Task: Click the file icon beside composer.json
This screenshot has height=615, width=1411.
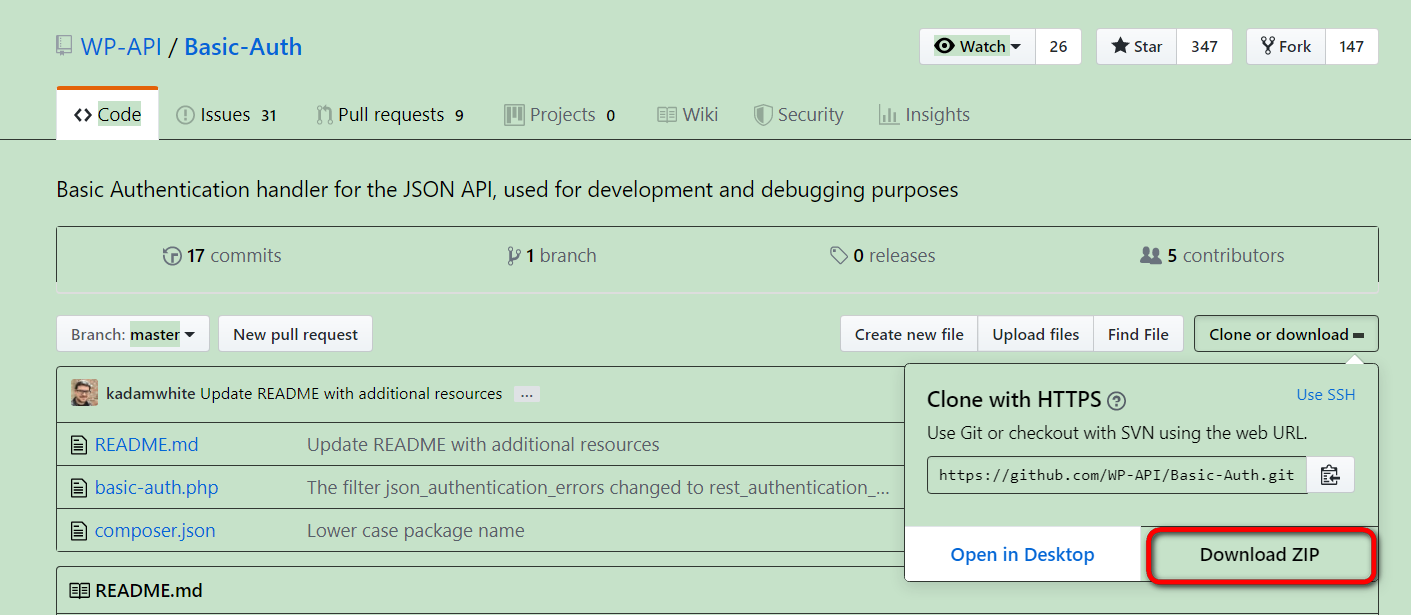Action: [79, 531]
